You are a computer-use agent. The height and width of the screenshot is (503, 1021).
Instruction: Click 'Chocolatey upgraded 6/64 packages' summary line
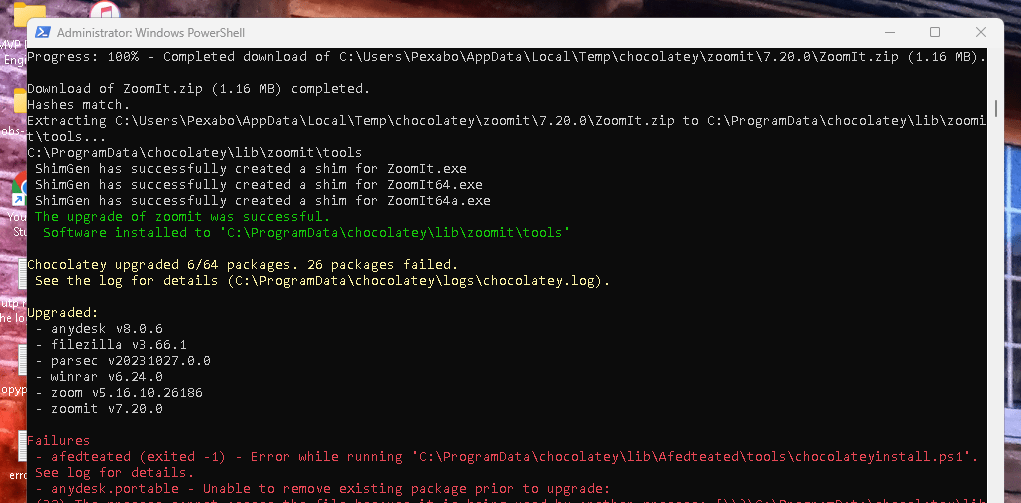(x=243, y=265)
